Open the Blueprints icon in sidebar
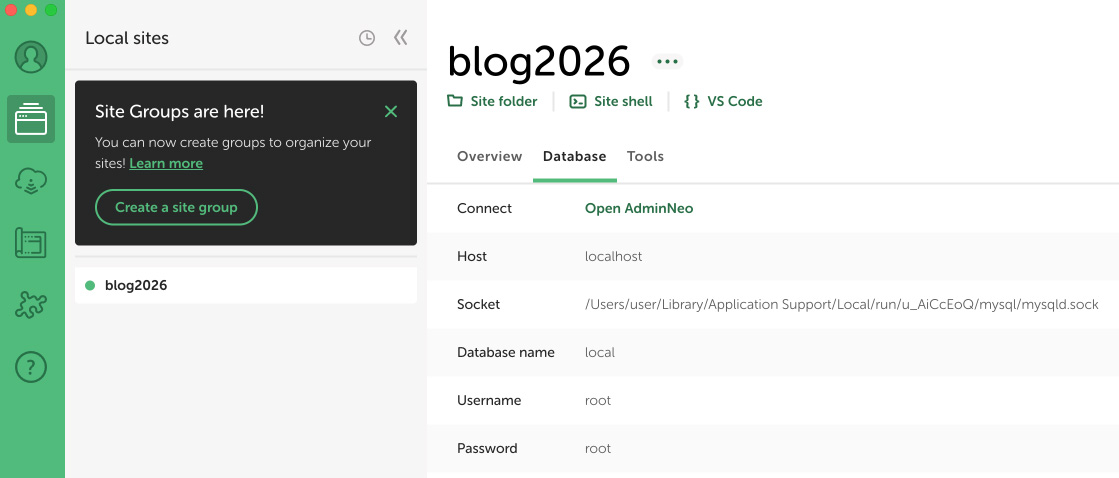This screenshot has height=478, width=1119. (31, 243)
